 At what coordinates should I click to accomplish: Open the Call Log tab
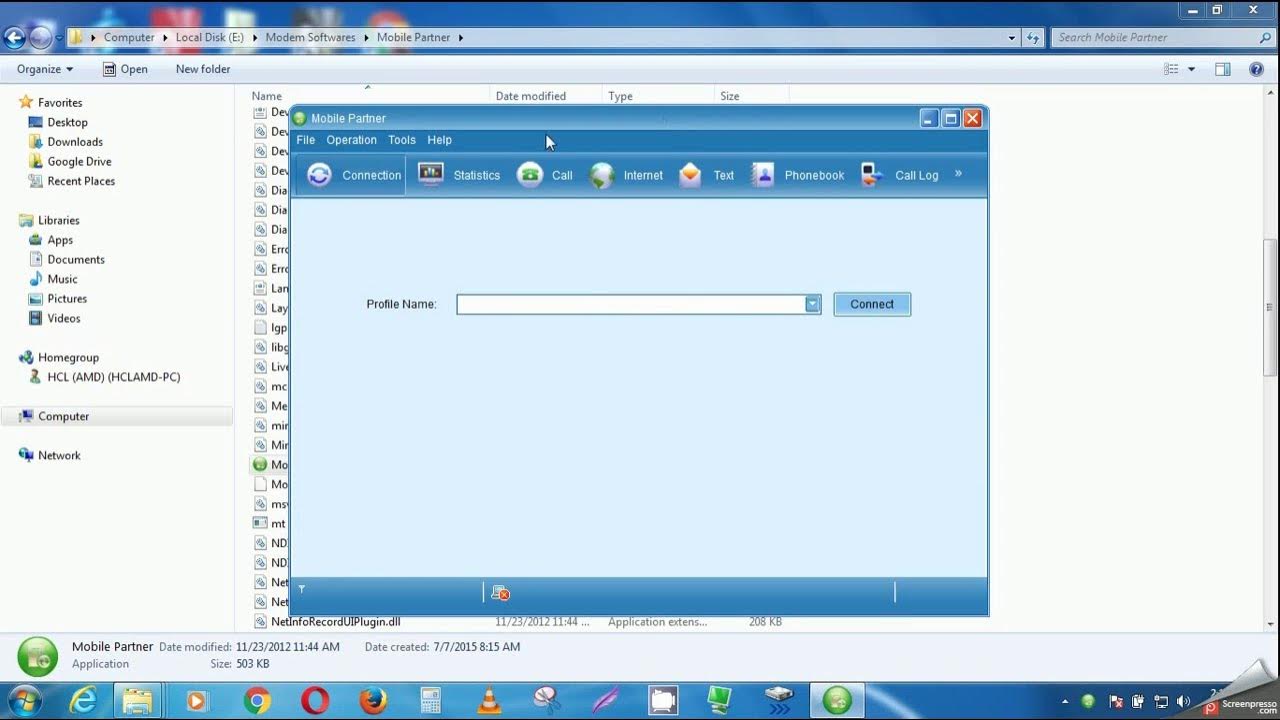pos(900,175)
